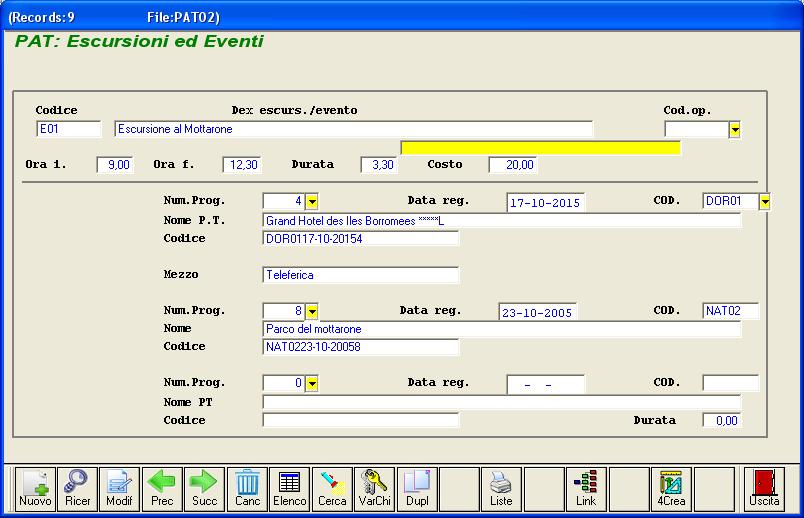Click the Codice field DOR0117-10-20154
Viewport: 804px width, 518px height.
[x=360, y=238]
